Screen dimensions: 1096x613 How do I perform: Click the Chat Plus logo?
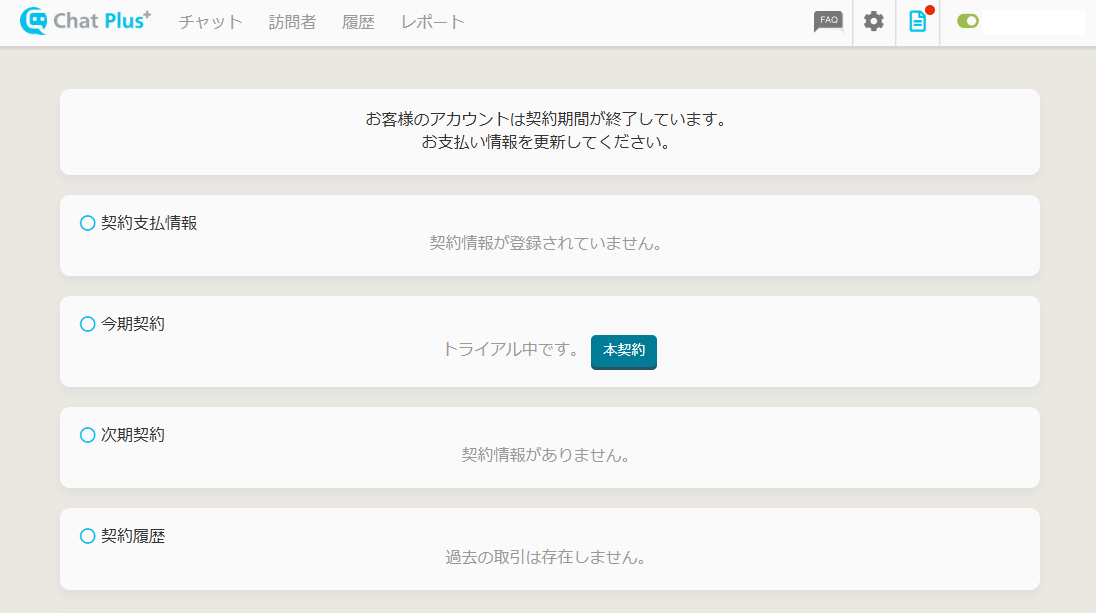86,21
